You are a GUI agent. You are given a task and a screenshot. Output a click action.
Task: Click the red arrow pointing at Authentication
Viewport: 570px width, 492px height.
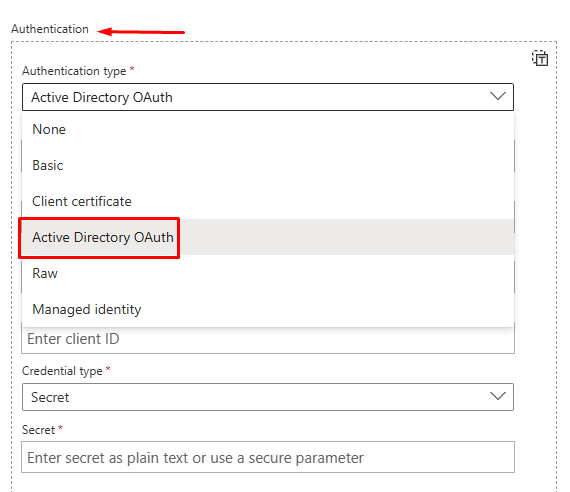coord(141,32)
